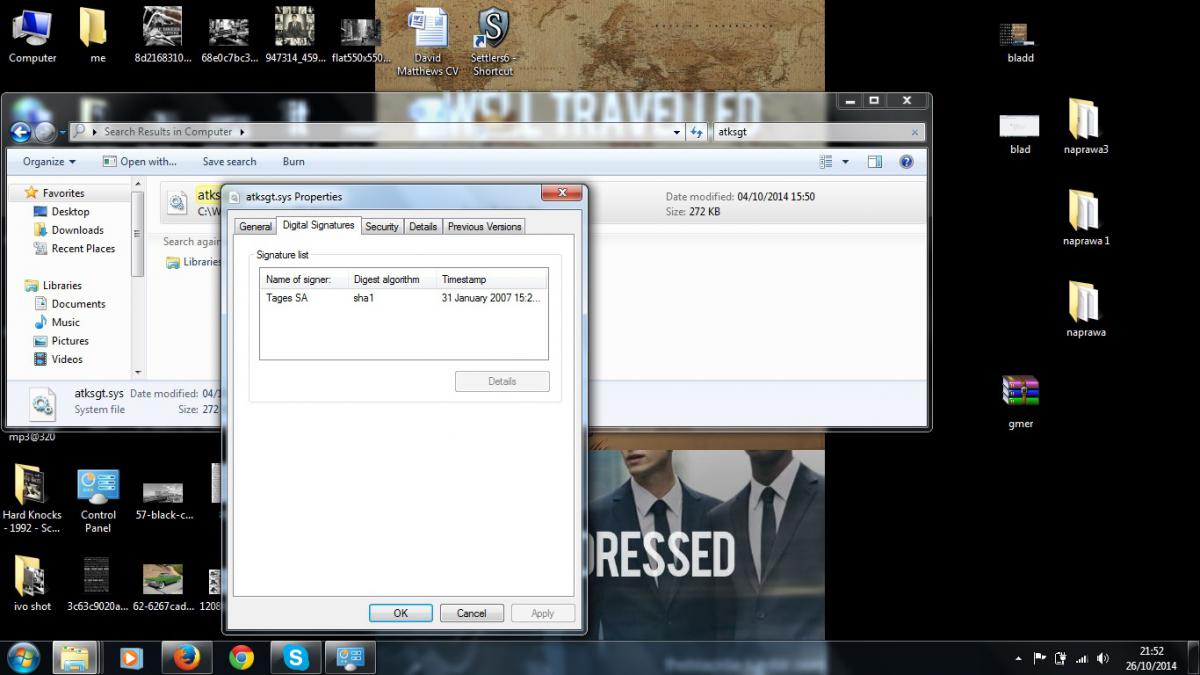Open the Documents library in the sidebar
The height and width of the screenshot is (675, 1200).
[78, 304]
